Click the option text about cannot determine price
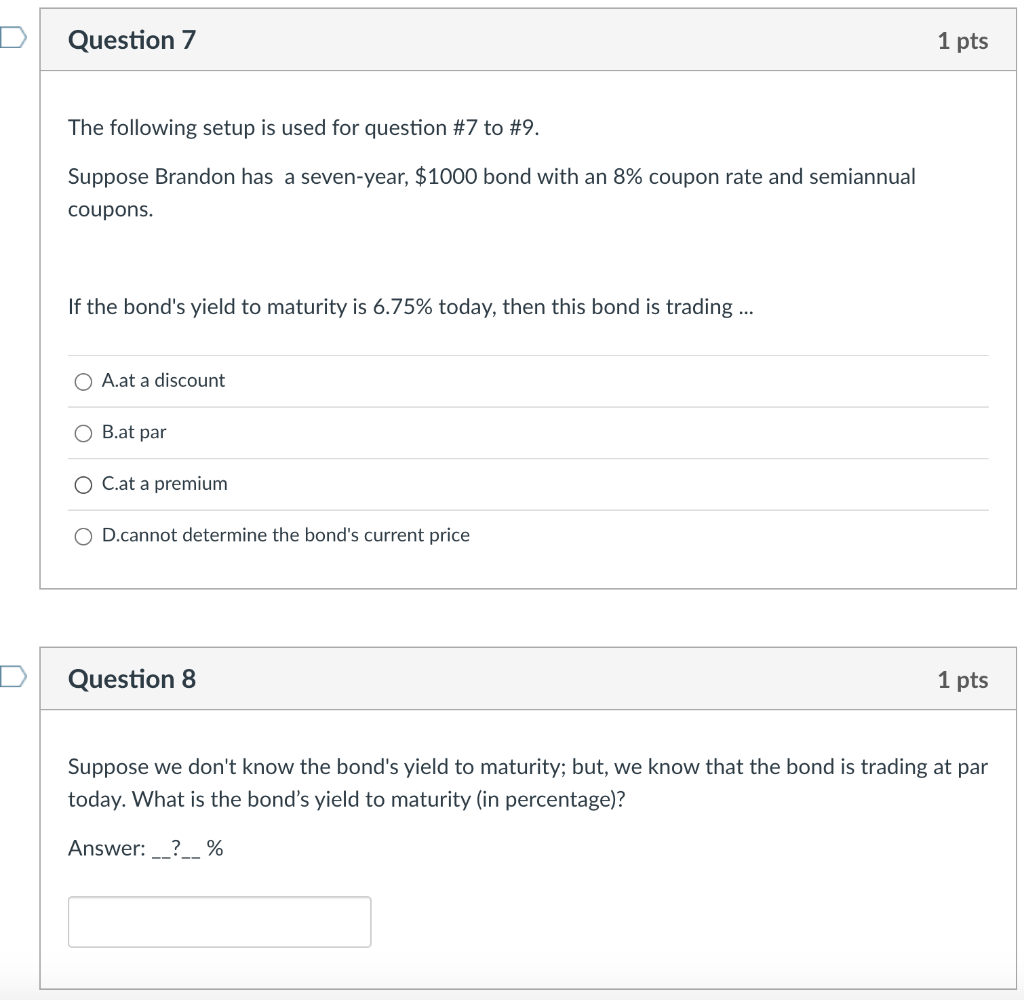The height and width of the screenshot is (1000, 1024). pyautogui.click(x=284, y=535)
